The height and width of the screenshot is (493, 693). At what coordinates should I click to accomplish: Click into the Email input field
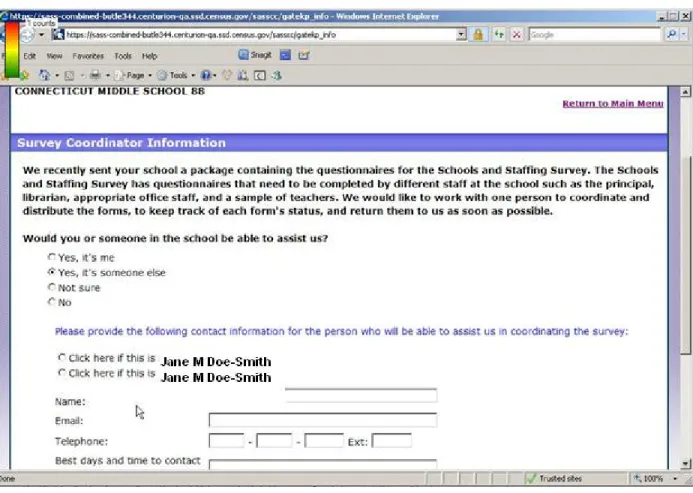pyautogui.click(x=323, y=420)
